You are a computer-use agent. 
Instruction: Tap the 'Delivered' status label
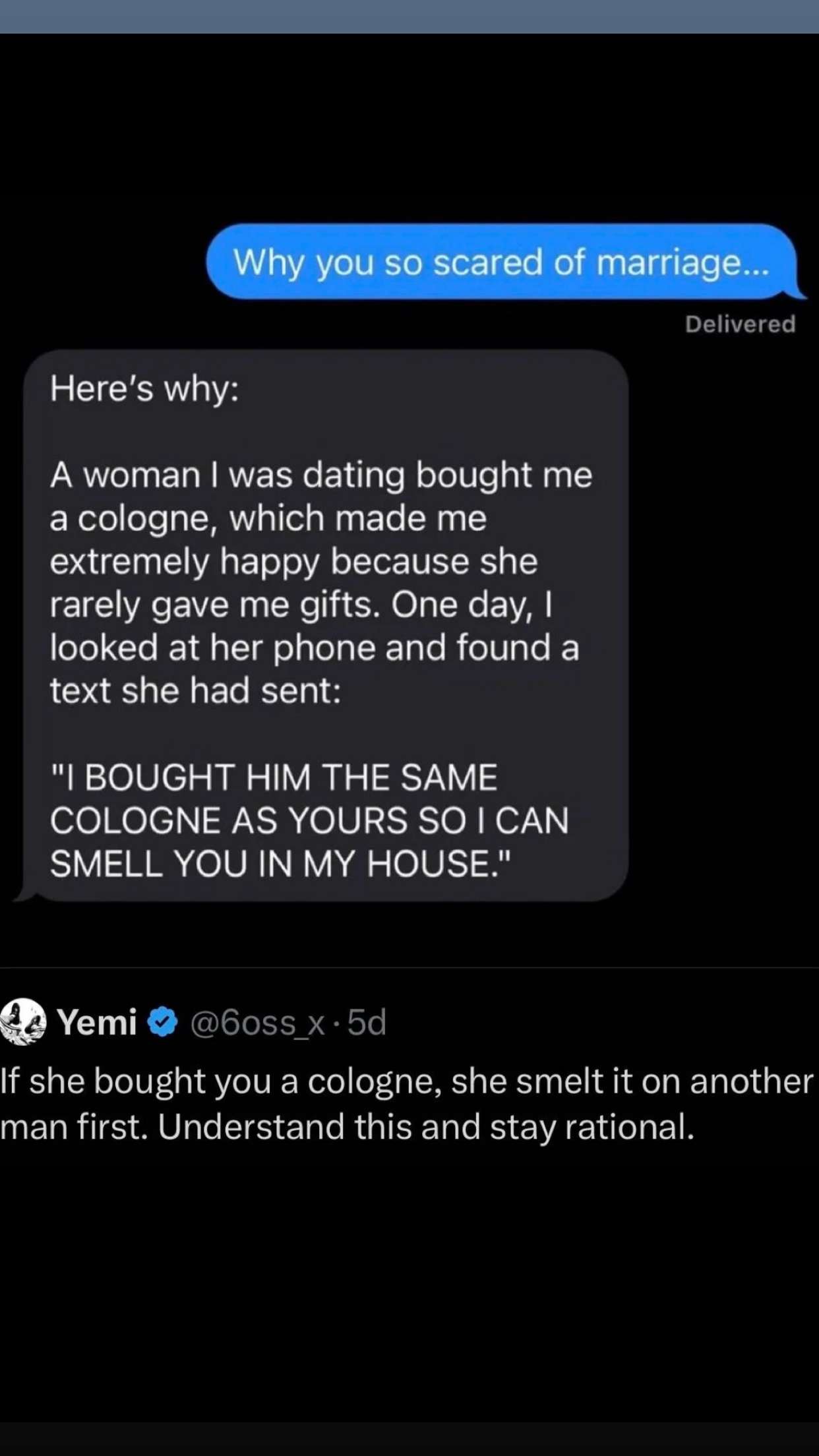[739, 324]
